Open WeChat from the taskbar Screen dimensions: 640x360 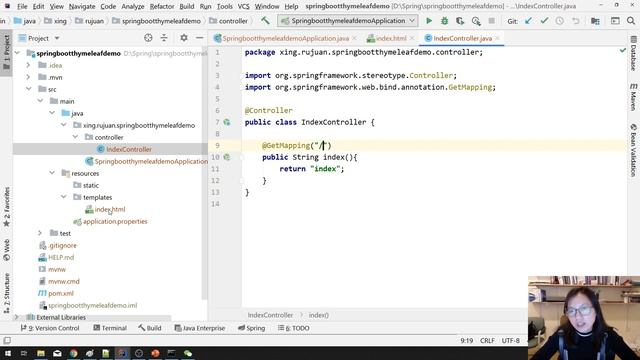(188, 353)
